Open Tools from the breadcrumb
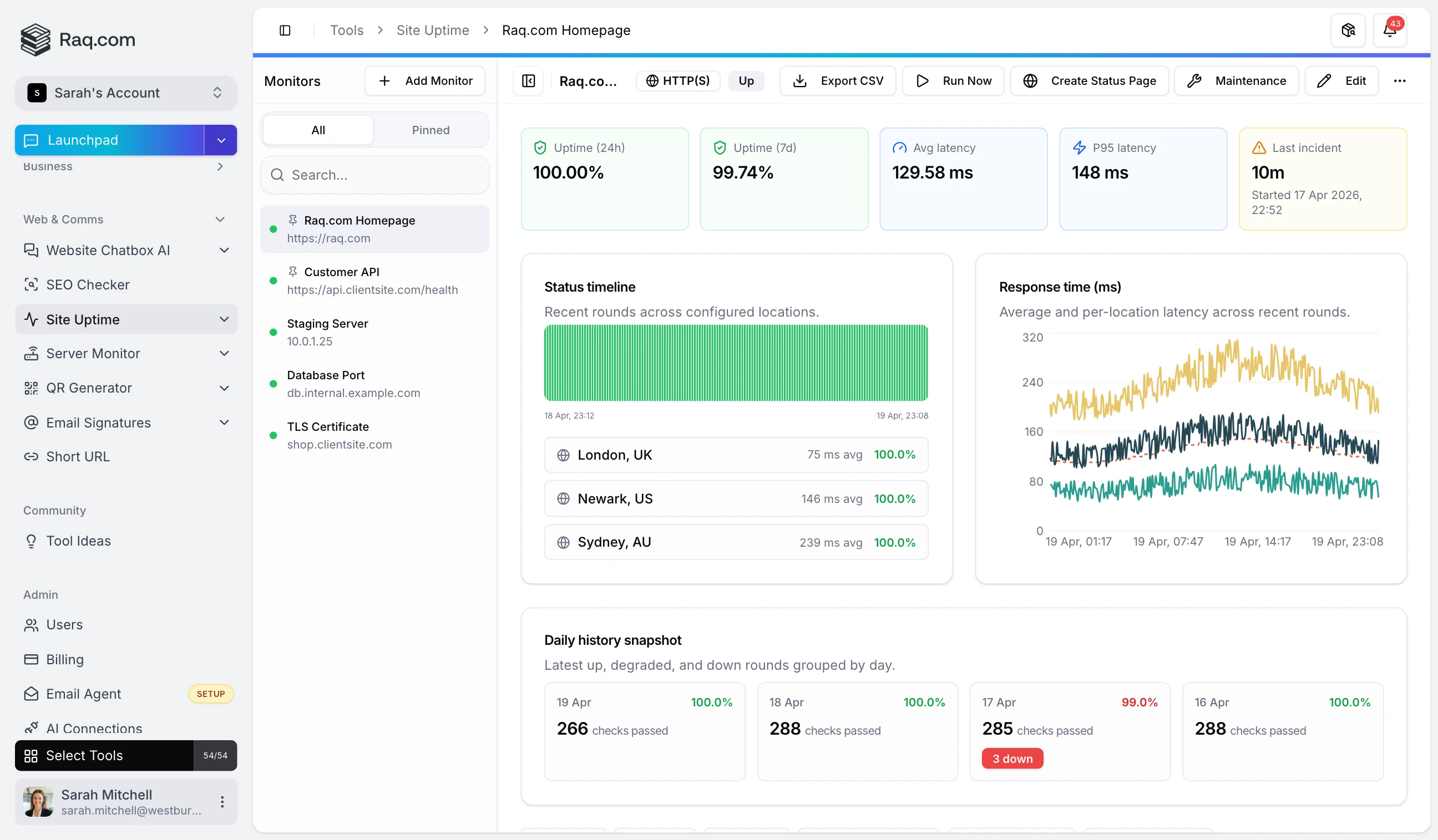1438x840 pixels. (346, 29)
